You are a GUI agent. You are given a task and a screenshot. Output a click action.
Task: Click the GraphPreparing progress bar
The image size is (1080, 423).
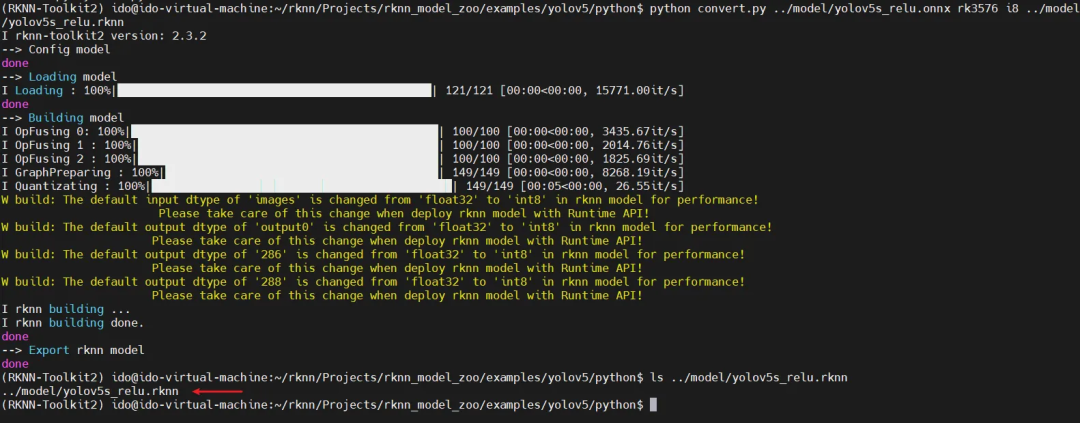pyautogui.click(x=302, y=173)
